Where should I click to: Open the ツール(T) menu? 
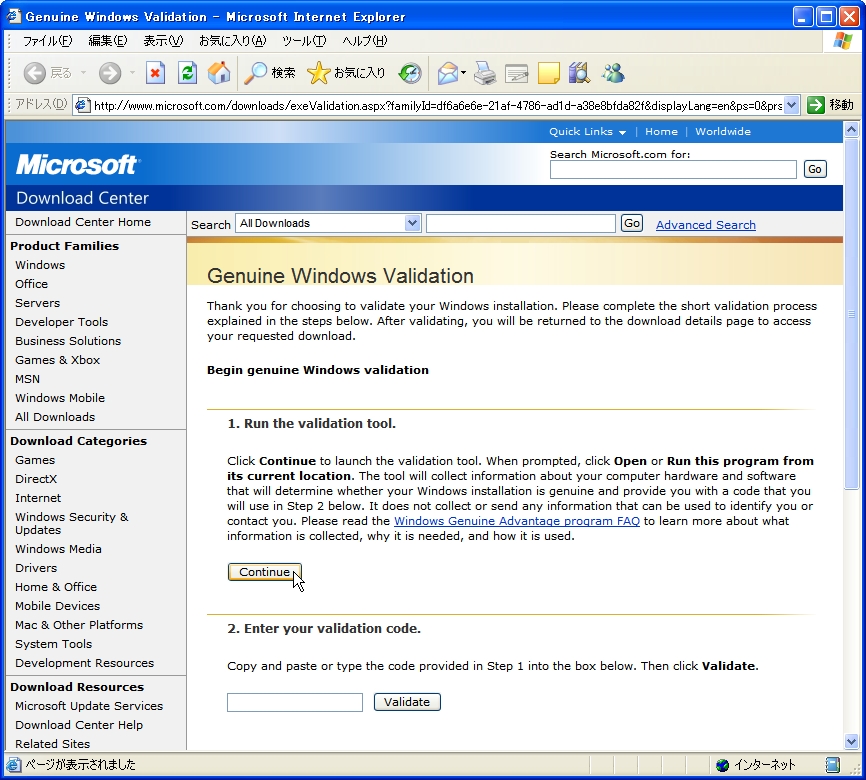click(304, 41)
